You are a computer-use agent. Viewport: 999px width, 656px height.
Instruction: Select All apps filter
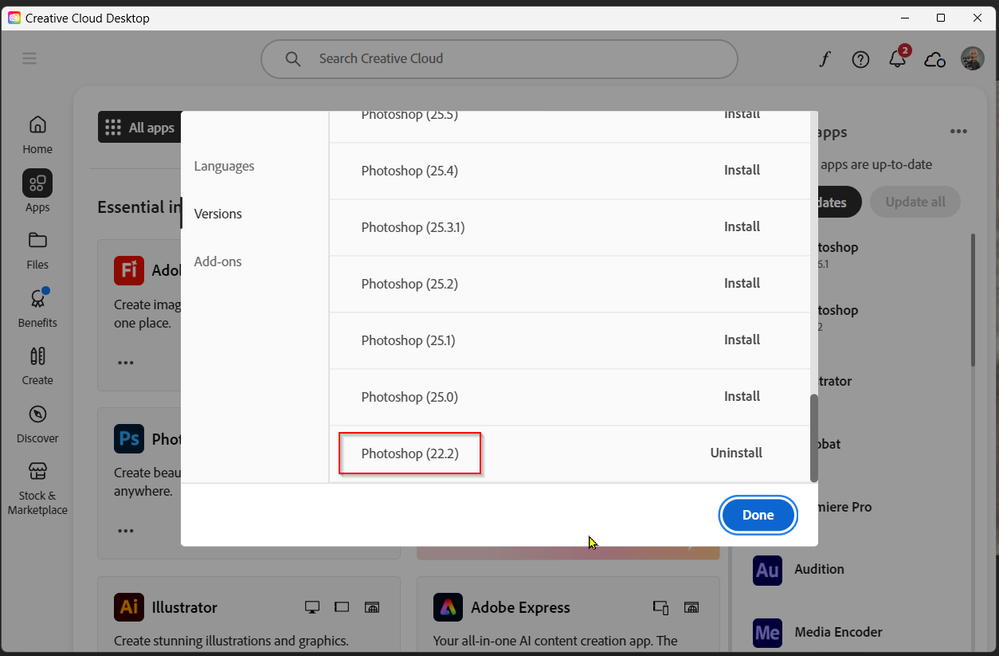tap(140, 127)
